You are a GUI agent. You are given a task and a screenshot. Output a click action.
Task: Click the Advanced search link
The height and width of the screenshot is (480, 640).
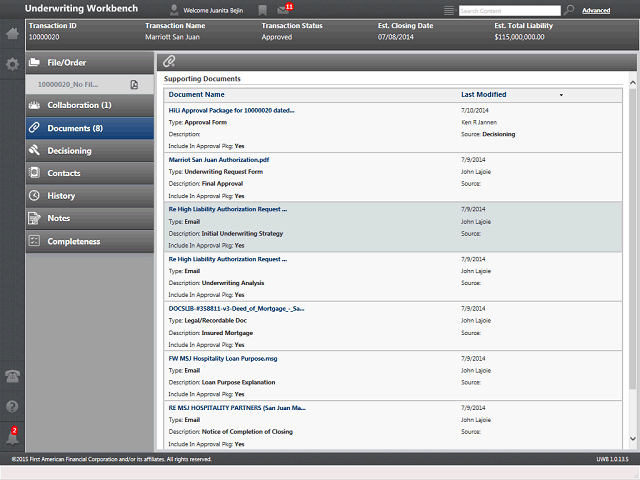click(x=596, y=11)
